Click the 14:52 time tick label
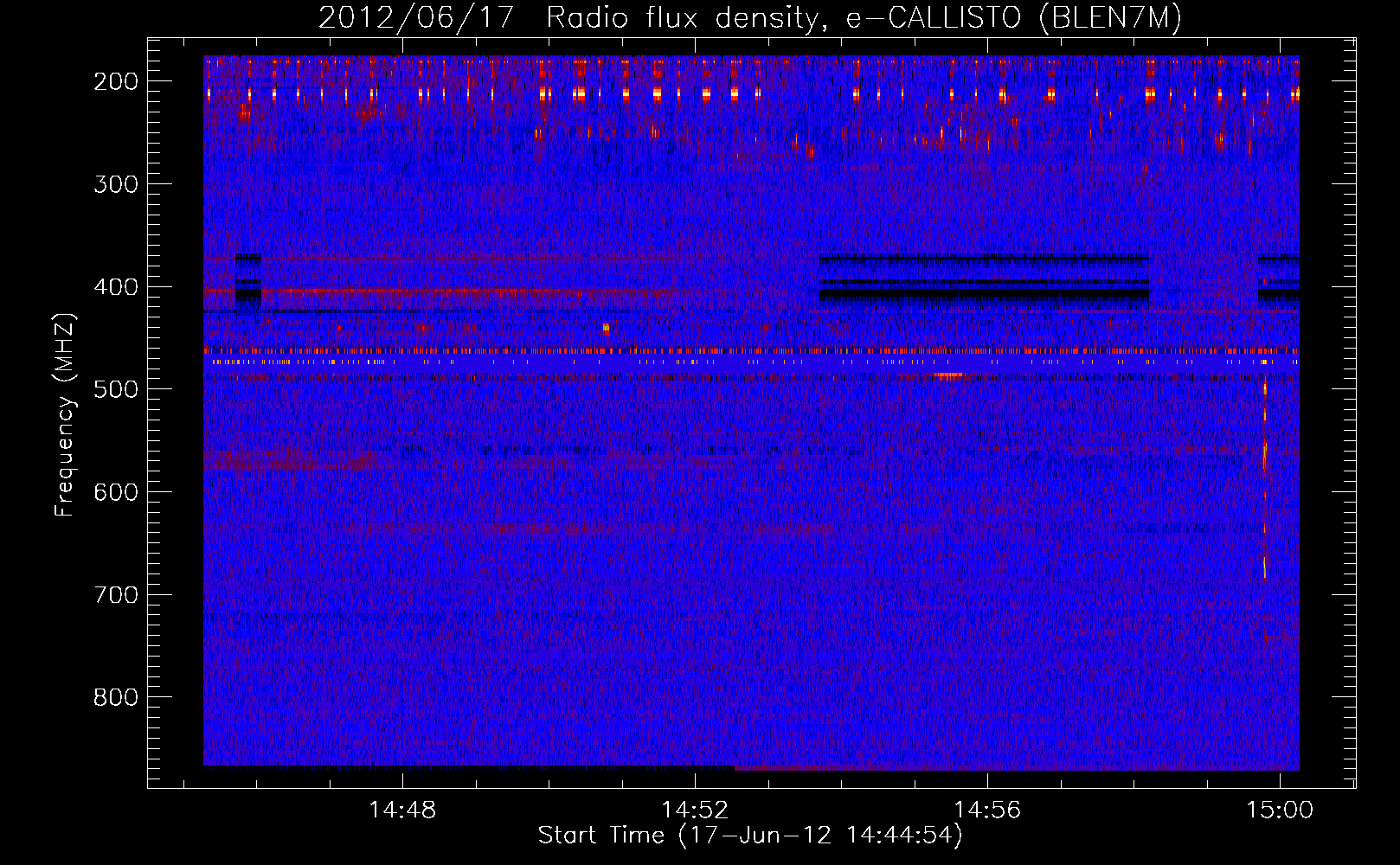 click(695, 811)
